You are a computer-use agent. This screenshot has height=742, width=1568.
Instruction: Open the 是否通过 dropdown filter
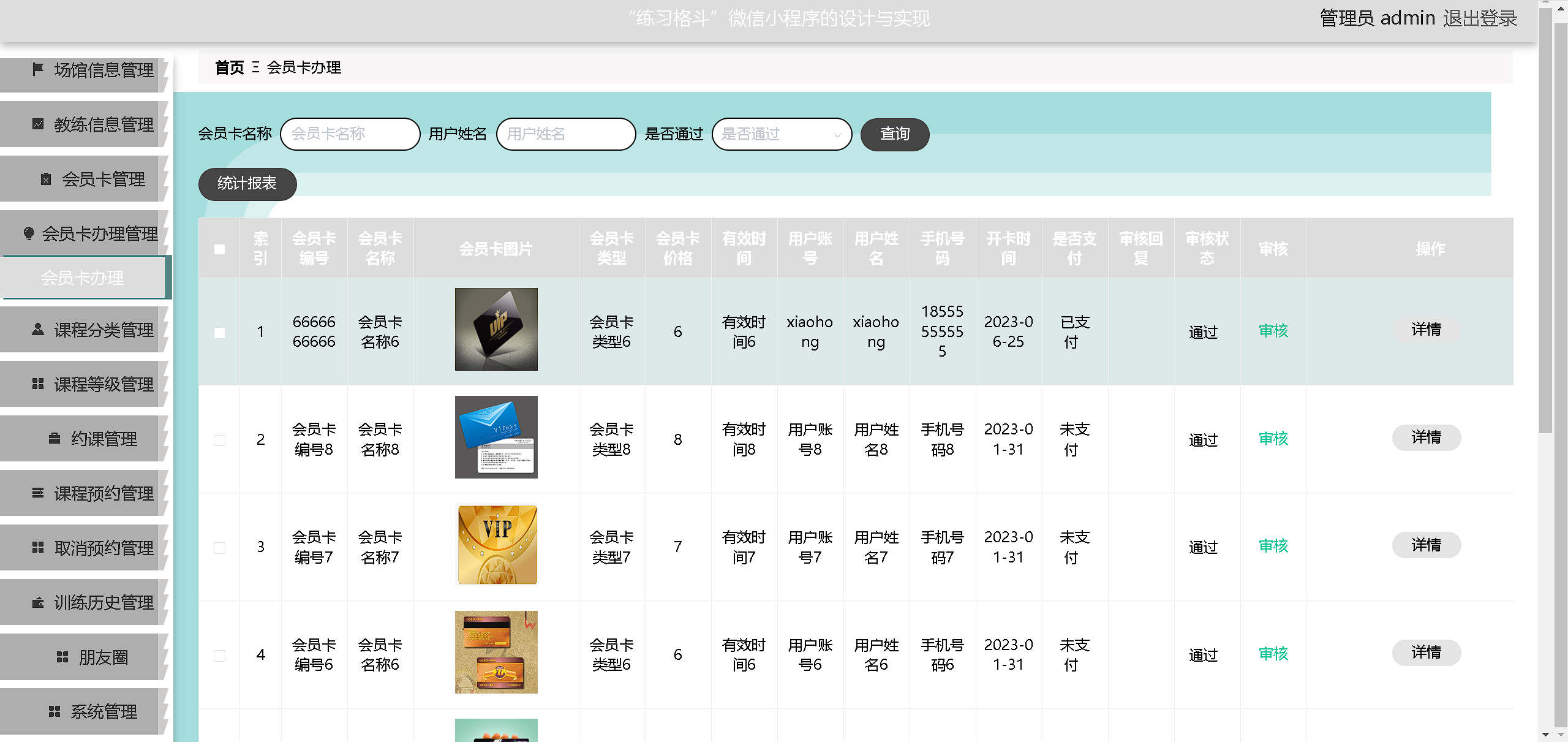click(782, 134)
